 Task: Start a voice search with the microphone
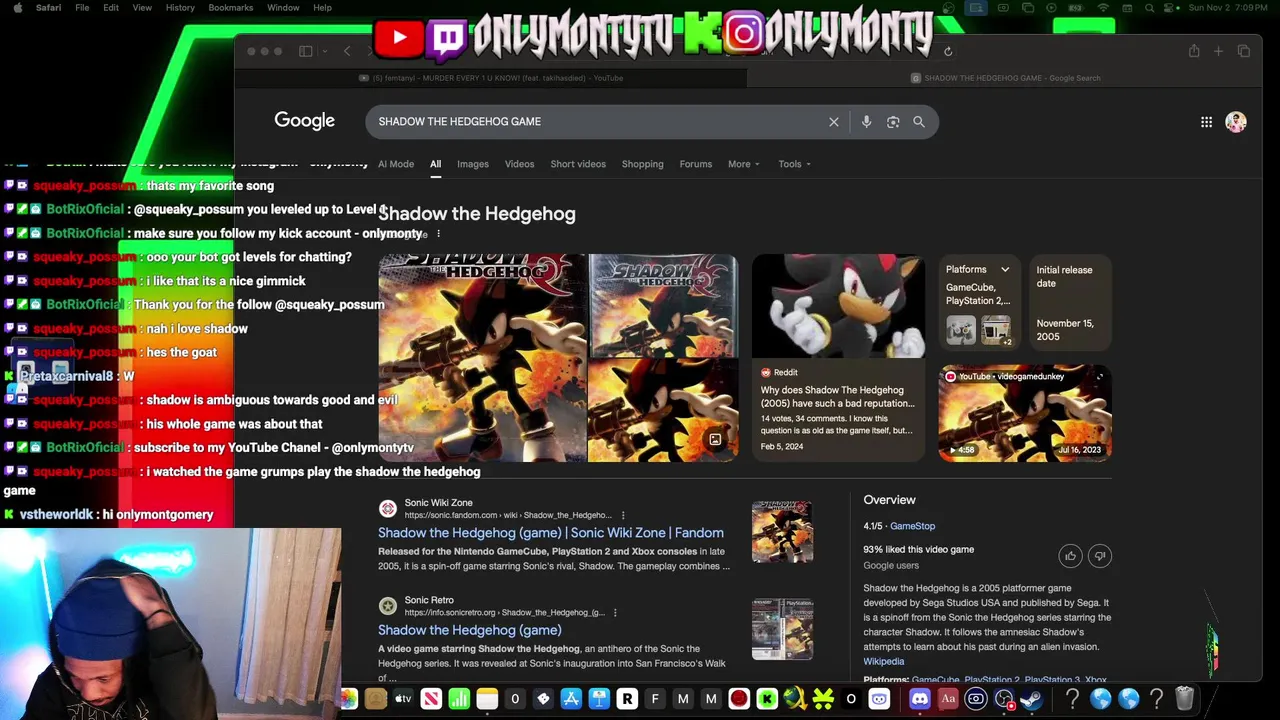866,122
